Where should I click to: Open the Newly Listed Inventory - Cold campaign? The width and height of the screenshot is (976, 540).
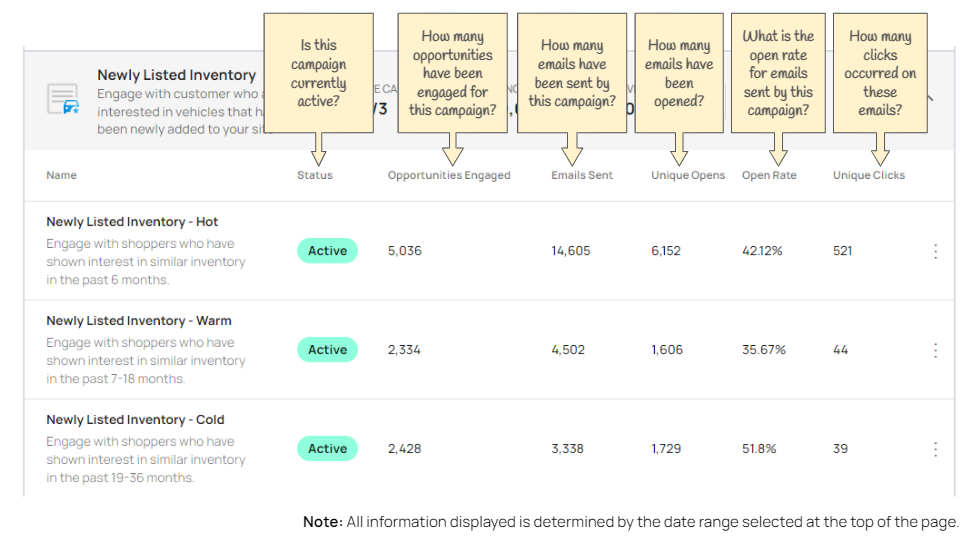point(135,420)
